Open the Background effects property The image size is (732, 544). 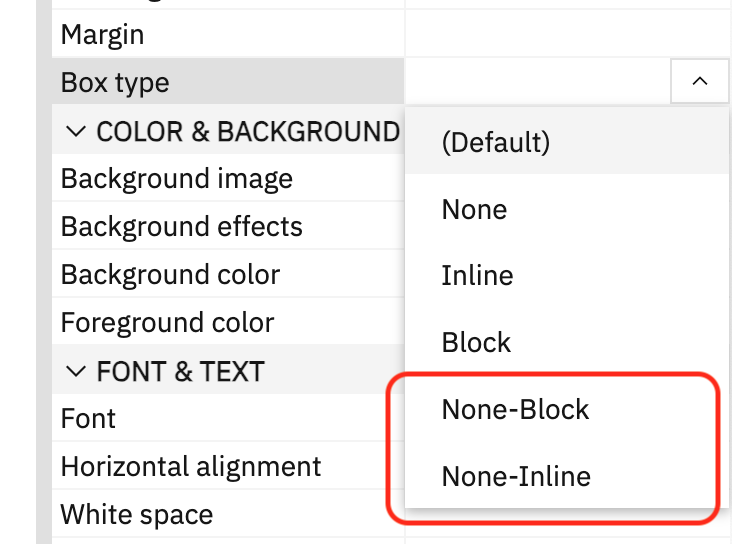pos(228,226)
